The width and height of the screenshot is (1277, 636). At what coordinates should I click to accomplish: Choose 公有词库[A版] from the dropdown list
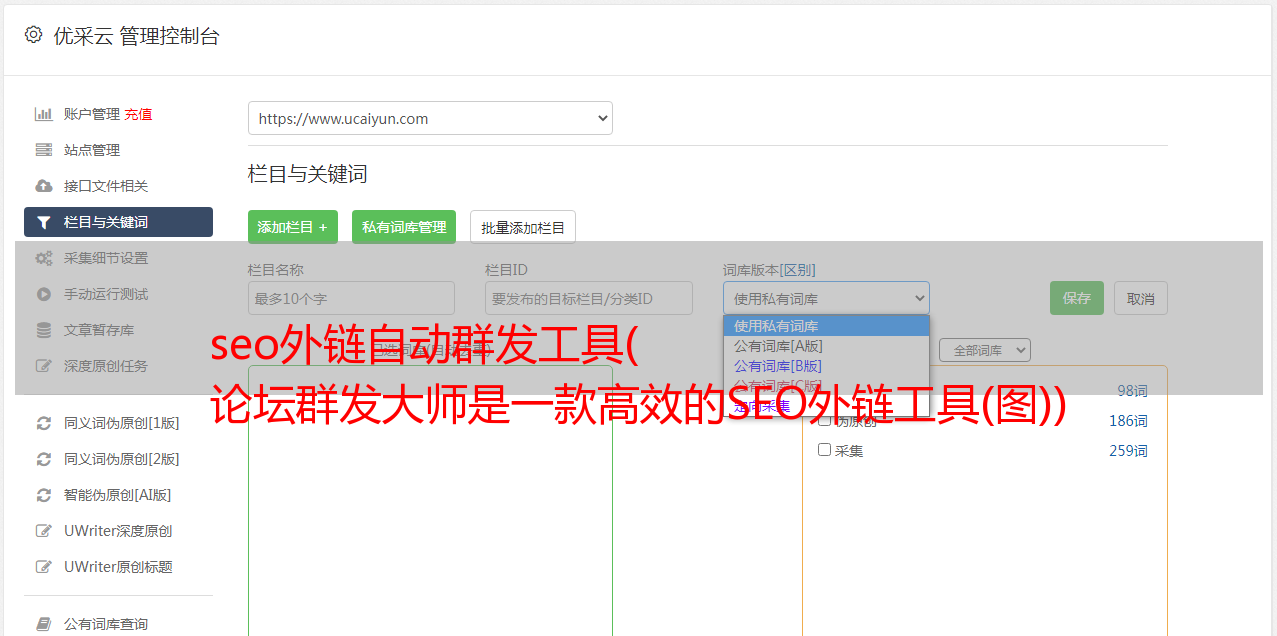tap(826, 346)
